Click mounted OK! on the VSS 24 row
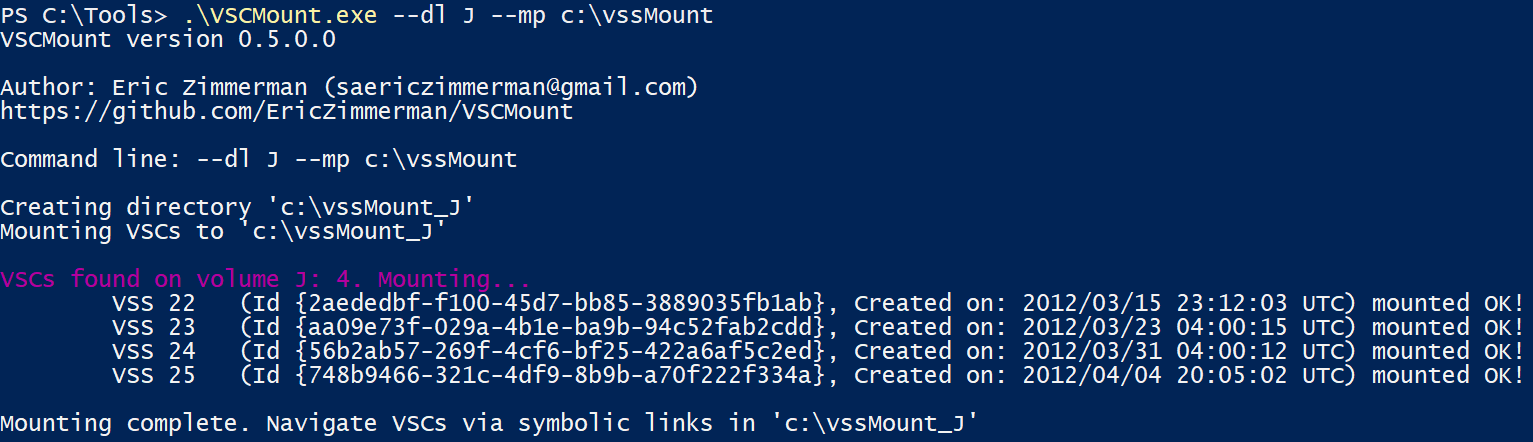The width and height of the screenshot is (1533, 442). click(x=1447, y=351)
